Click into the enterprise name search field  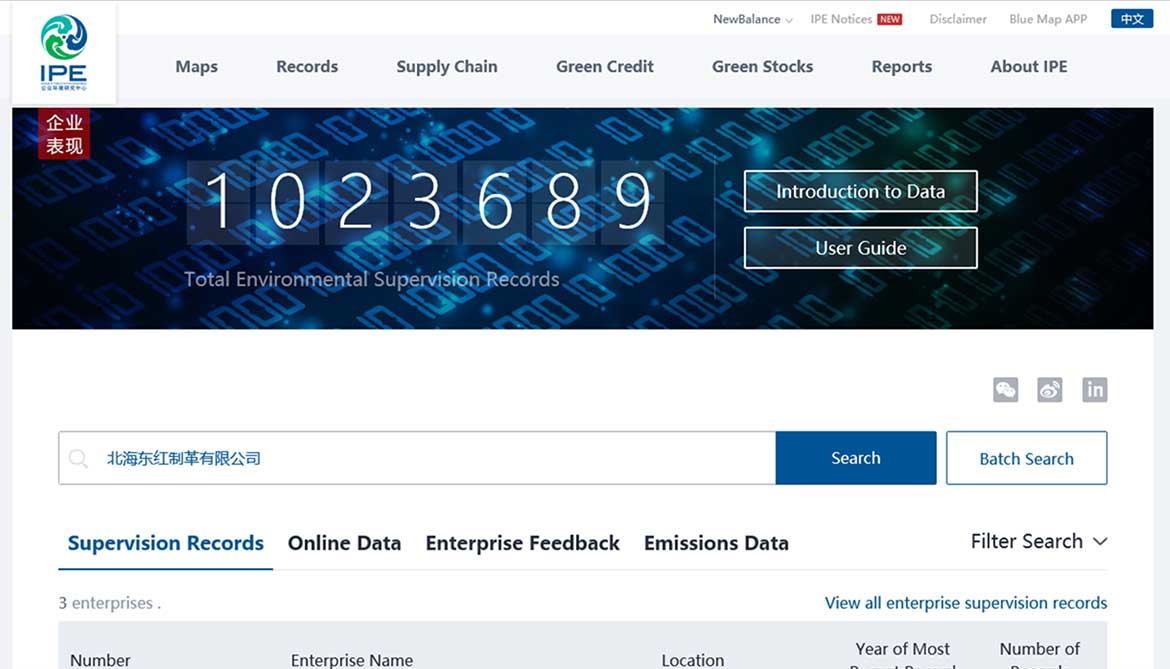click(430, 458)
